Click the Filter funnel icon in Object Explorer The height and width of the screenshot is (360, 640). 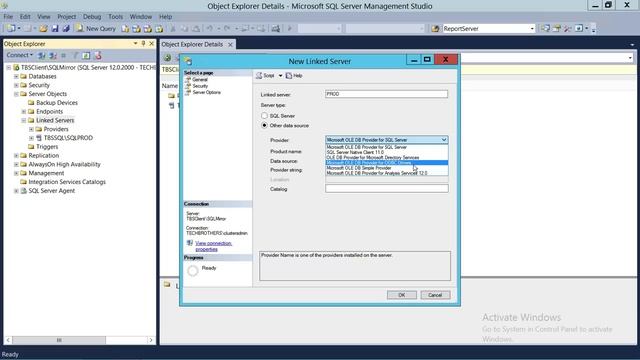[75, 56]
